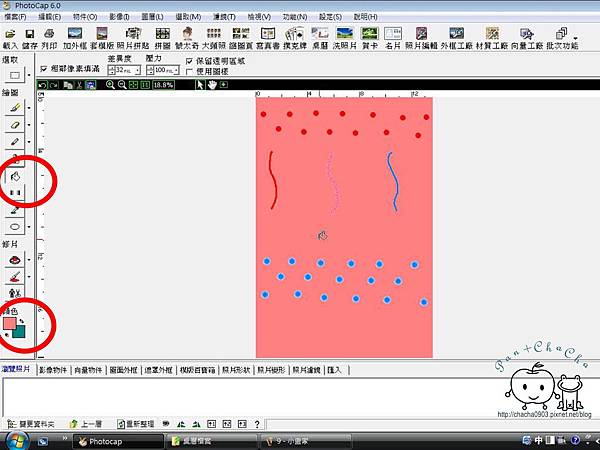Open the 大頭照 (ID Photo) tool
This screenshot has width=600, height=450.
point(214,39)
